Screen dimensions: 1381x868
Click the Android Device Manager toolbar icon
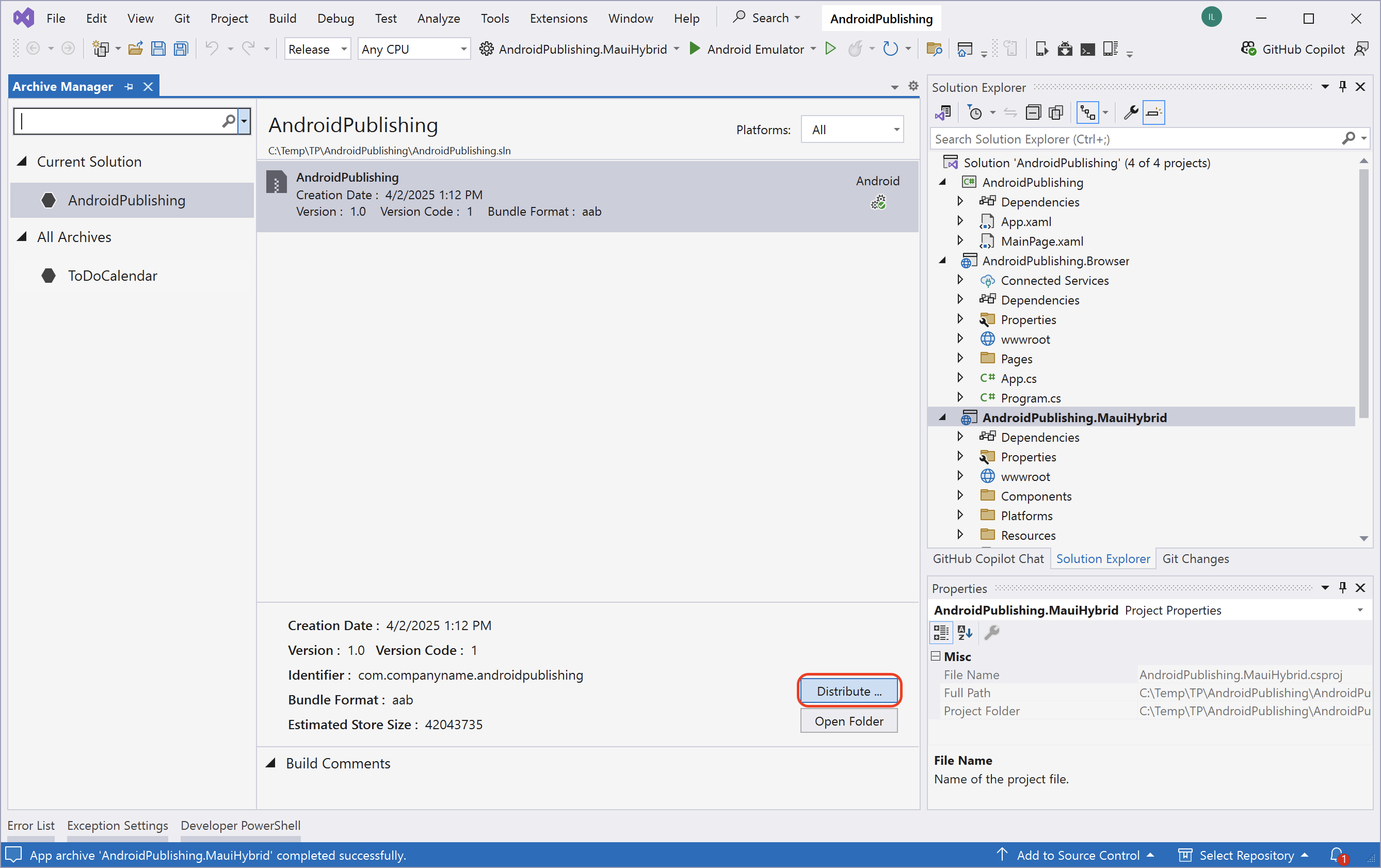[x=1041, y=50]
